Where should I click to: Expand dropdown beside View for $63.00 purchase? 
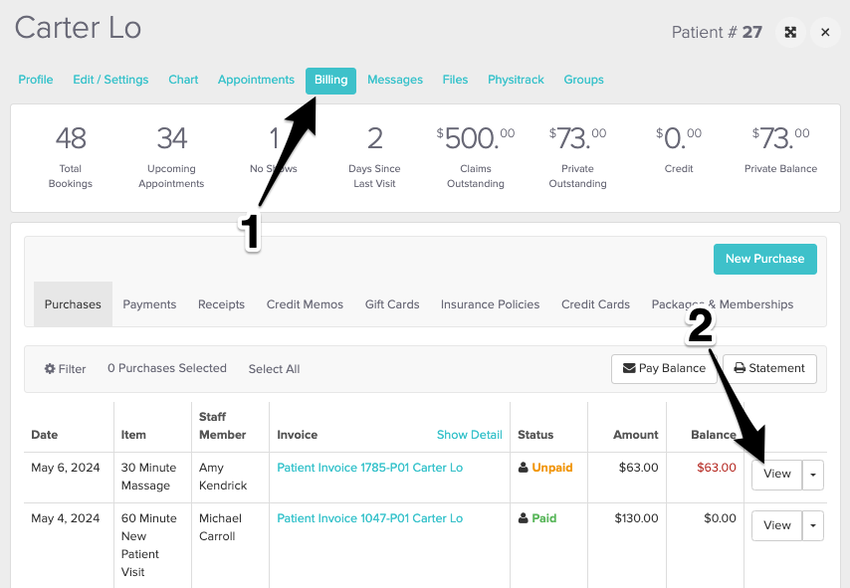pyautogui.click(x=813, y=475)
